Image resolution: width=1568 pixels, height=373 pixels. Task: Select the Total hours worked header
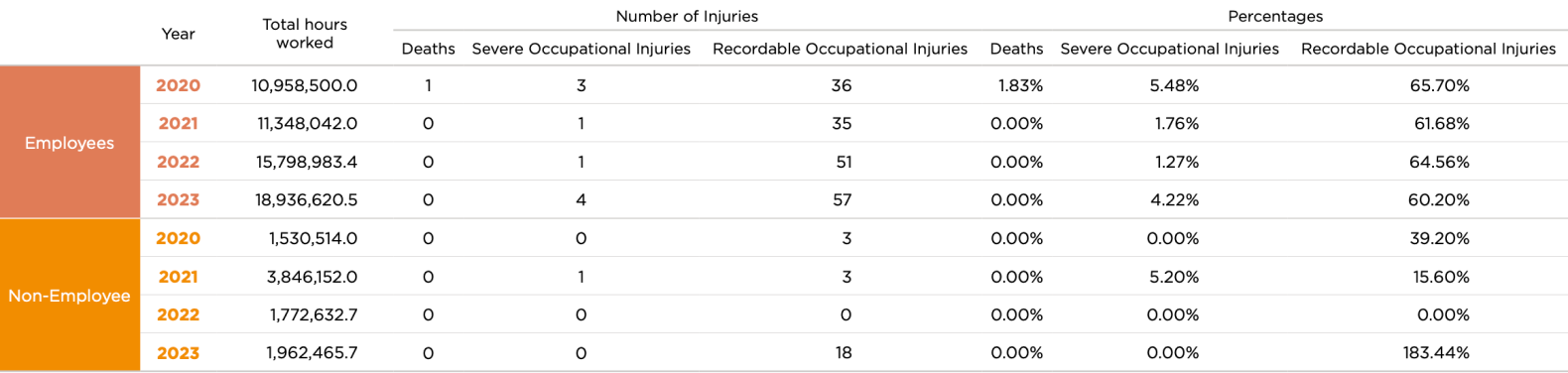[x=305, y=34]
